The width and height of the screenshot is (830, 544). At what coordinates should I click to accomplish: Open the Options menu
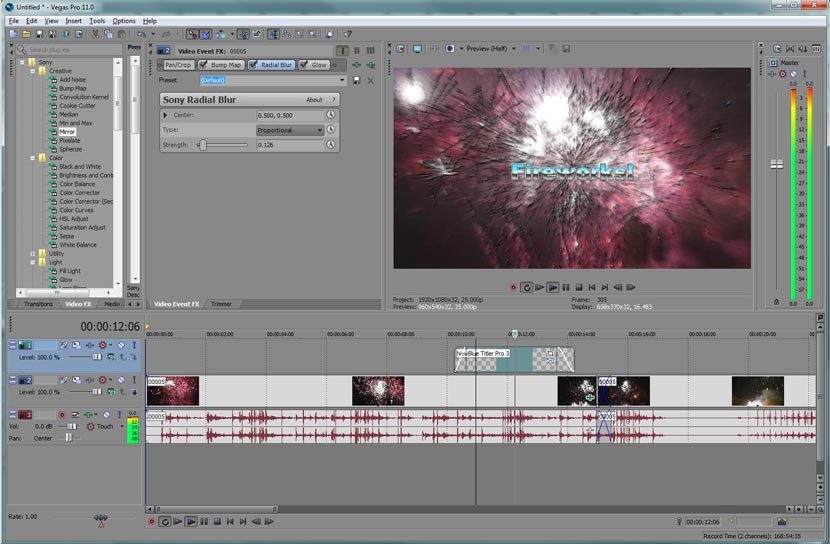click(124, 21)
